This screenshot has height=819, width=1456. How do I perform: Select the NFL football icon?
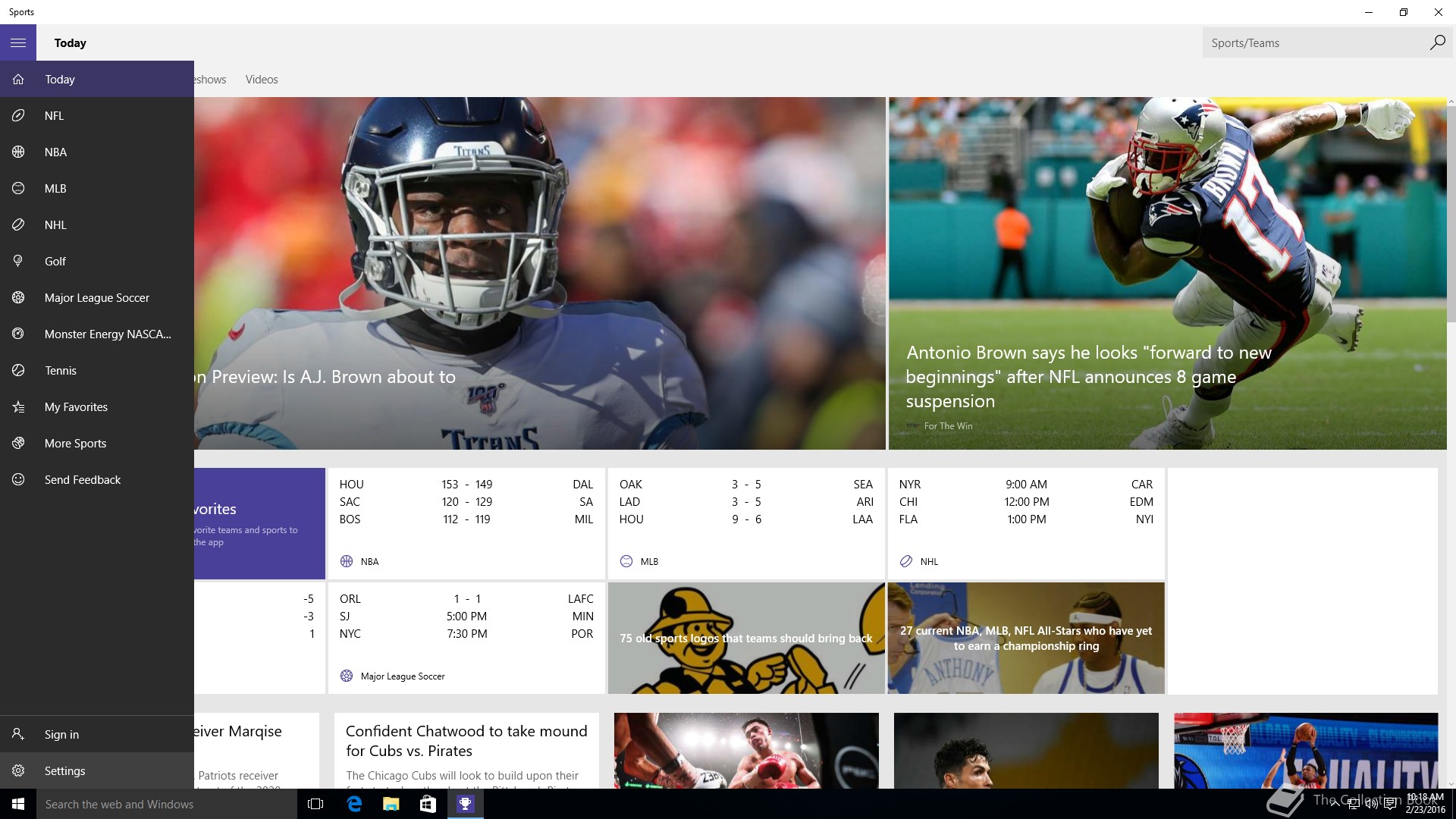point(18,115)
